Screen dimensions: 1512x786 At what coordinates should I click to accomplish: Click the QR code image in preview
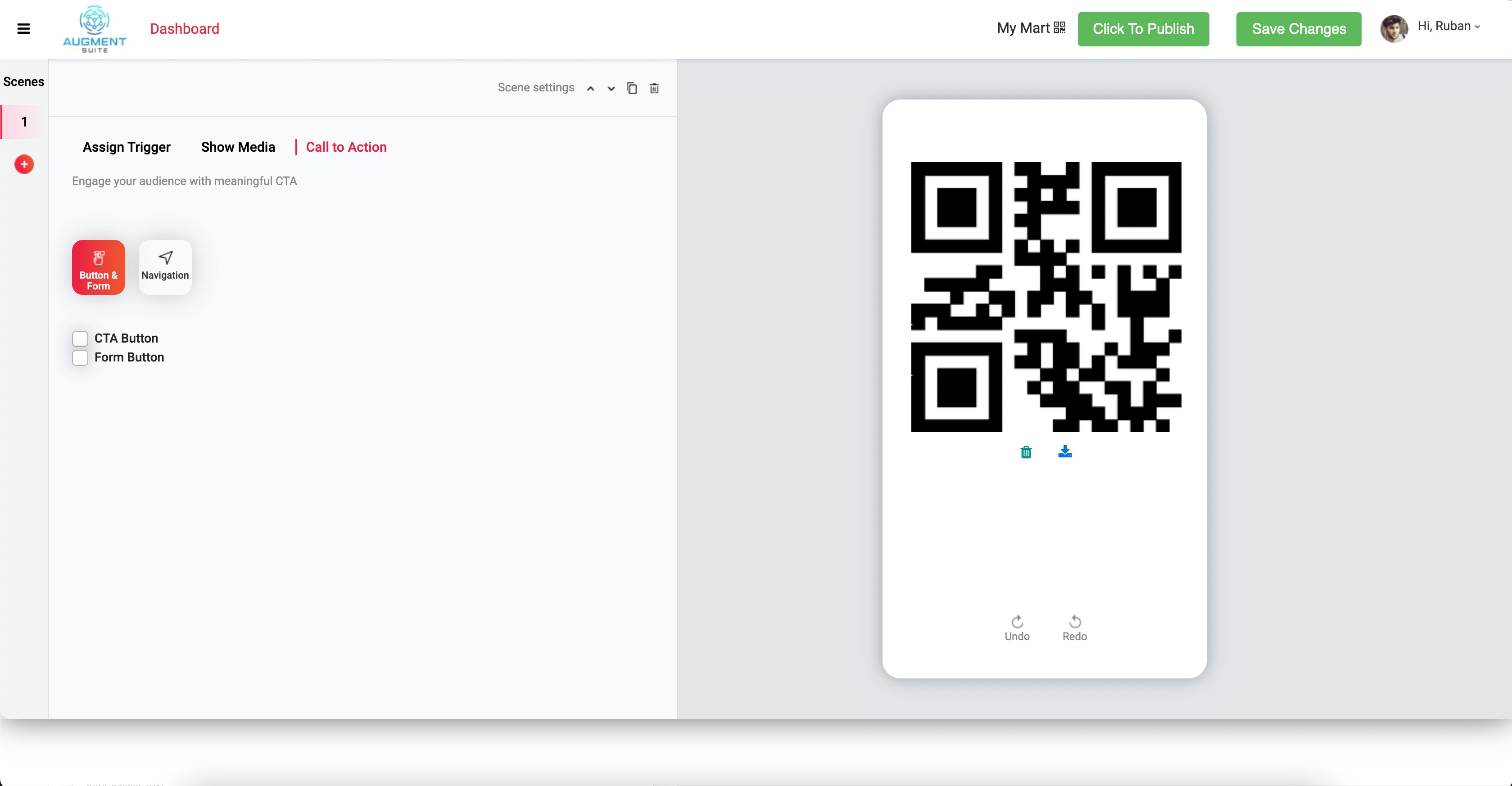click(1046, 297)
